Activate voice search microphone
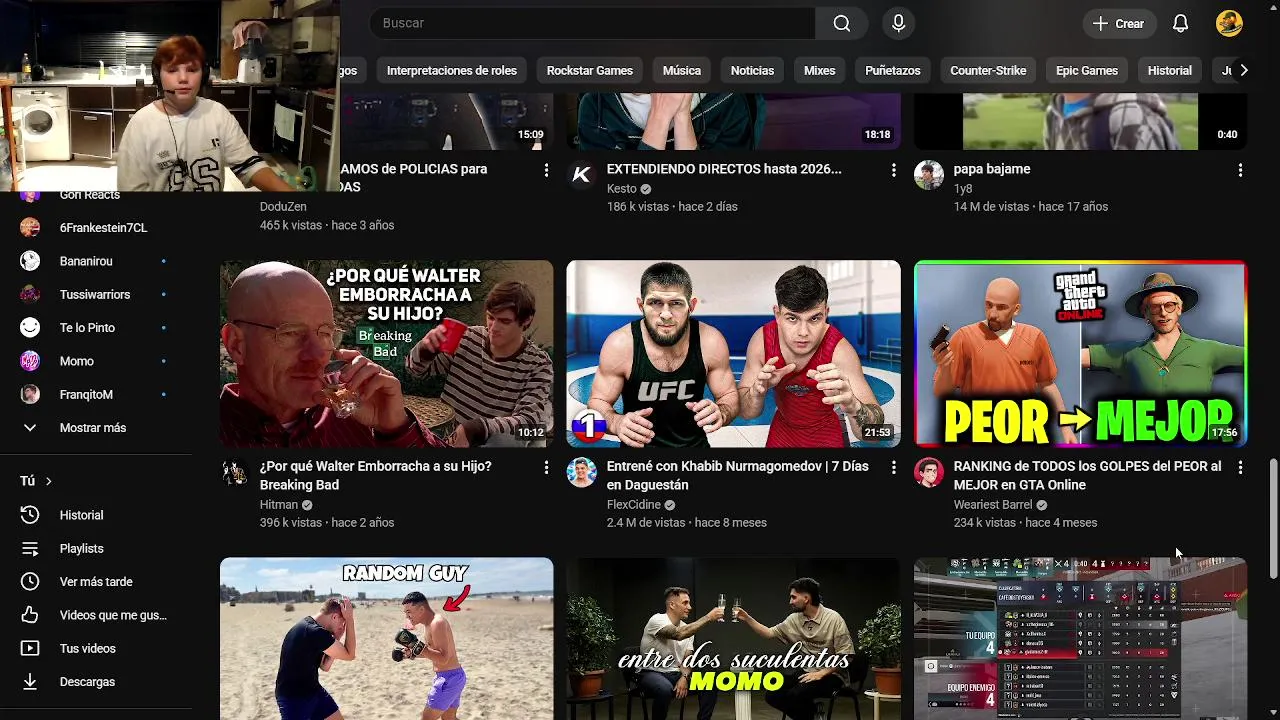 tap(898, 23)
